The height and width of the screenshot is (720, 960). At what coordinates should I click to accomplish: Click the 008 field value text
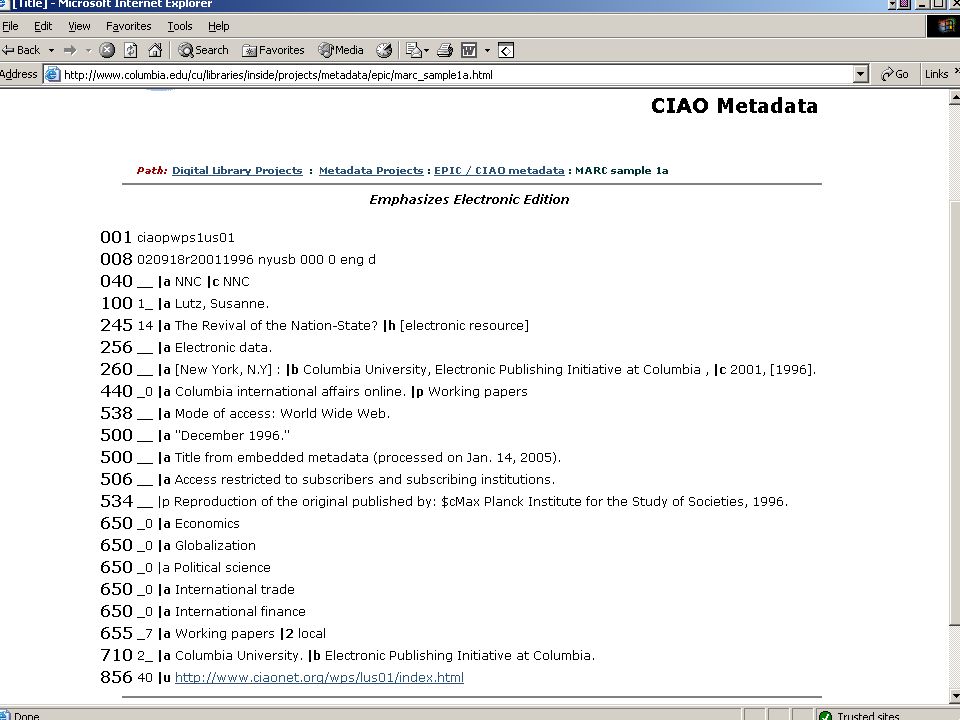(256, 260)
